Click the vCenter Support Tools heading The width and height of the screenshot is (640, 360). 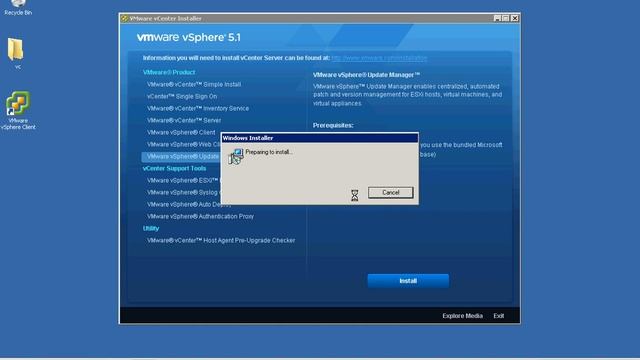[x=174, y=169]
